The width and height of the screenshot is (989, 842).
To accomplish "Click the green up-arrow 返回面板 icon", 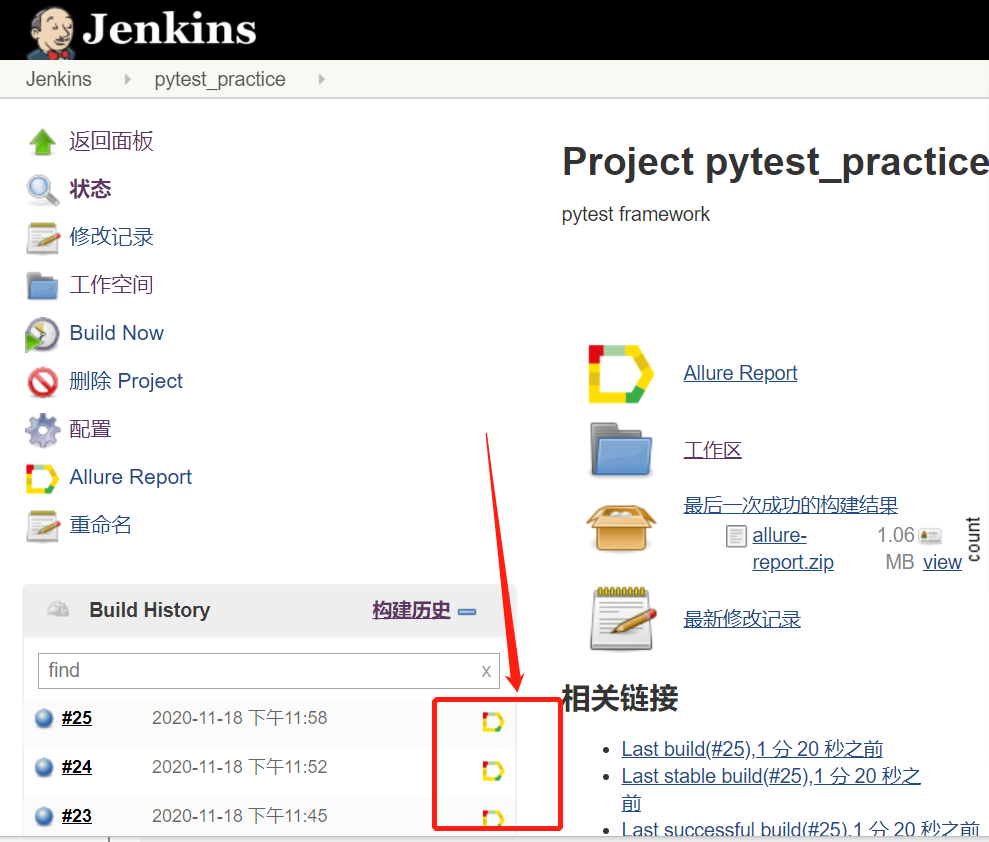I will click(x=42, y=142).
